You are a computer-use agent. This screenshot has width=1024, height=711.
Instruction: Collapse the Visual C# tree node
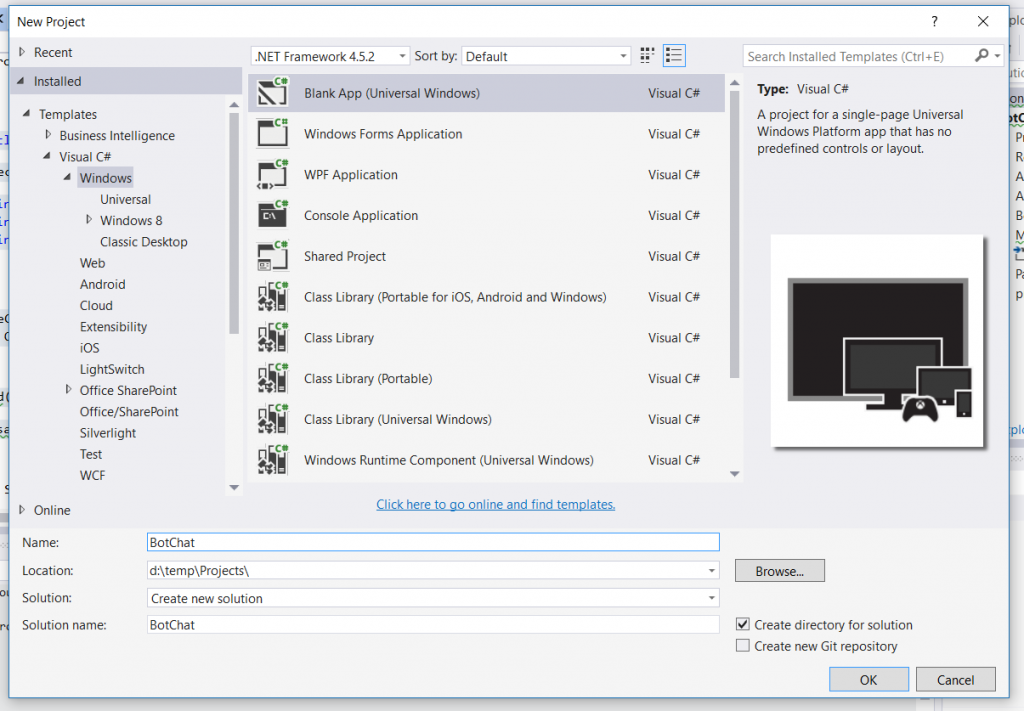tap(47, 156)
